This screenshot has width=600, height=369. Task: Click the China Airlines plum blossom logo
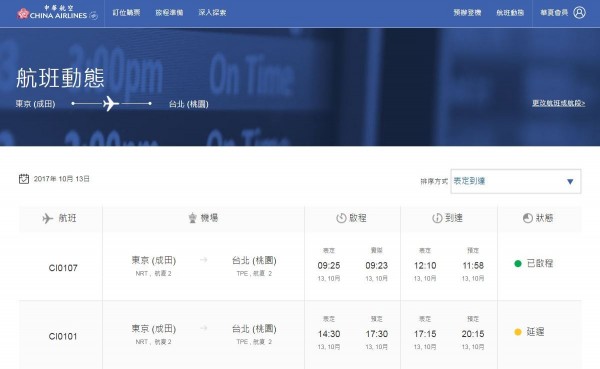click(x=23, y=13)
